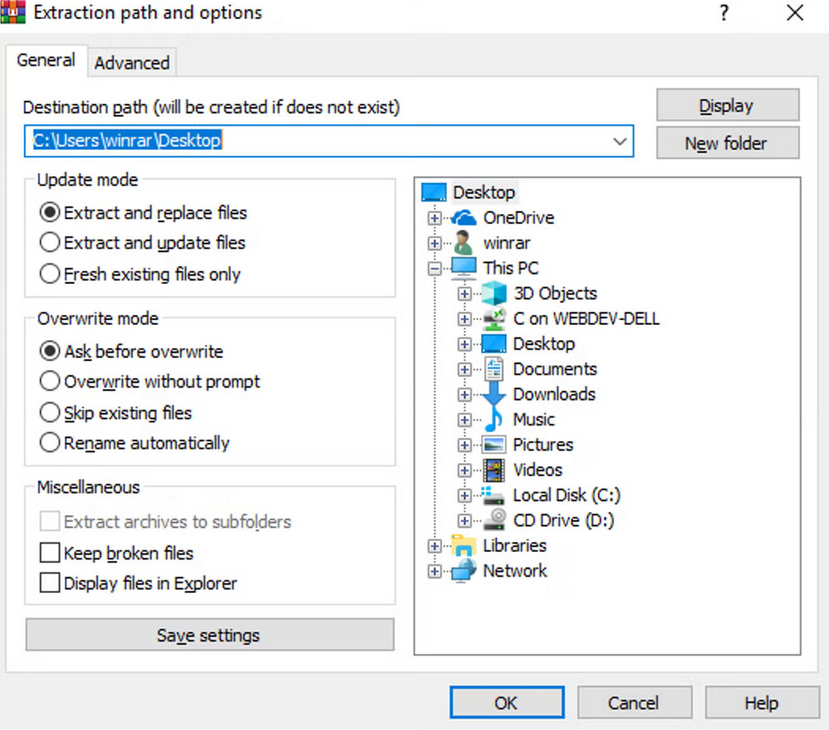Enable Keep broken files checkbox

(50, 553)
